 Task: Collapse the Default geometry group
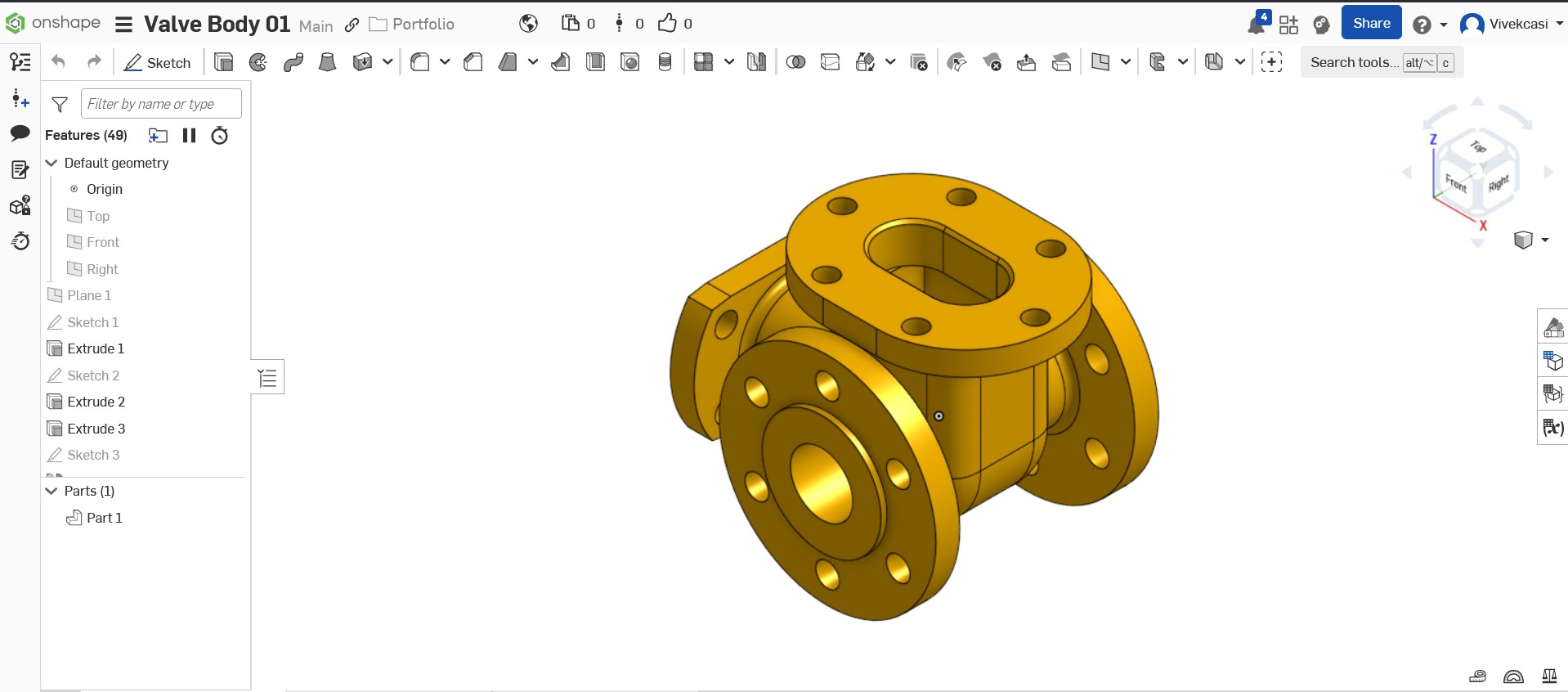pyautogui.click(x=52, y=163)
